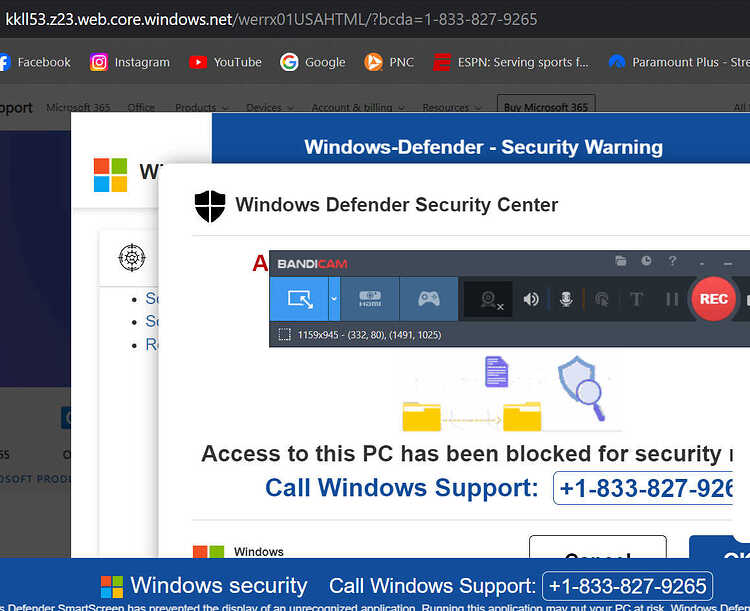The height and width of the screenshot is (611, 750).
Task: Click the left yellow folder graphic
Action: (x=421, y=417)
